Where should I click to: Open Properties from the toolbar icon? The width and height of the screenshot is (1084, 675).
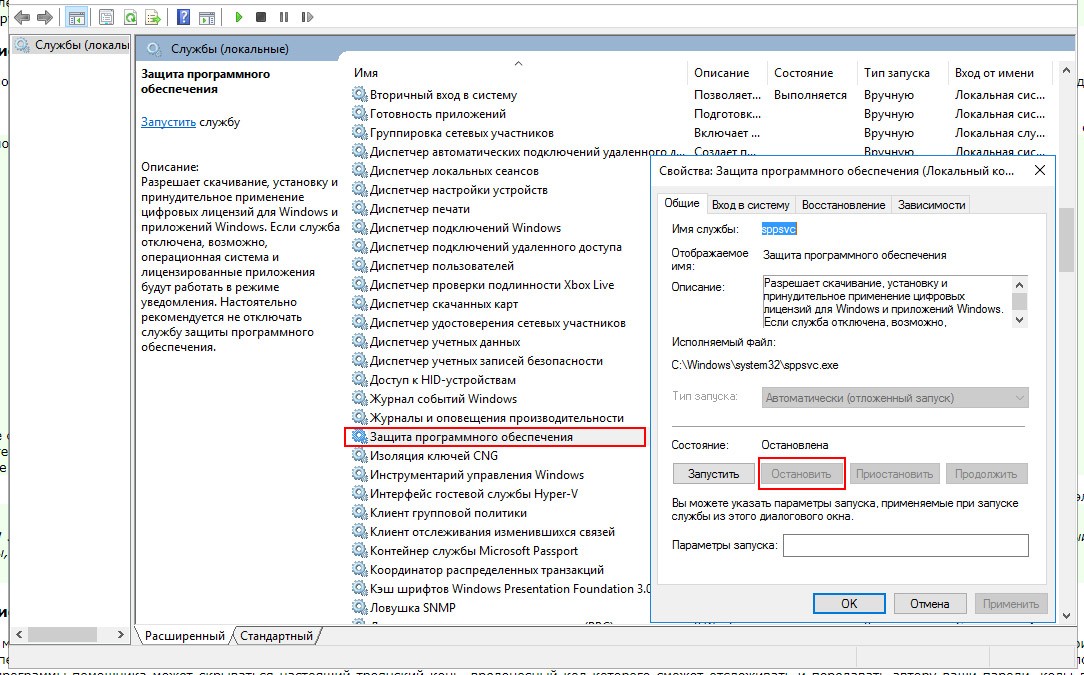pyautogui.click(x=106, y=17)
